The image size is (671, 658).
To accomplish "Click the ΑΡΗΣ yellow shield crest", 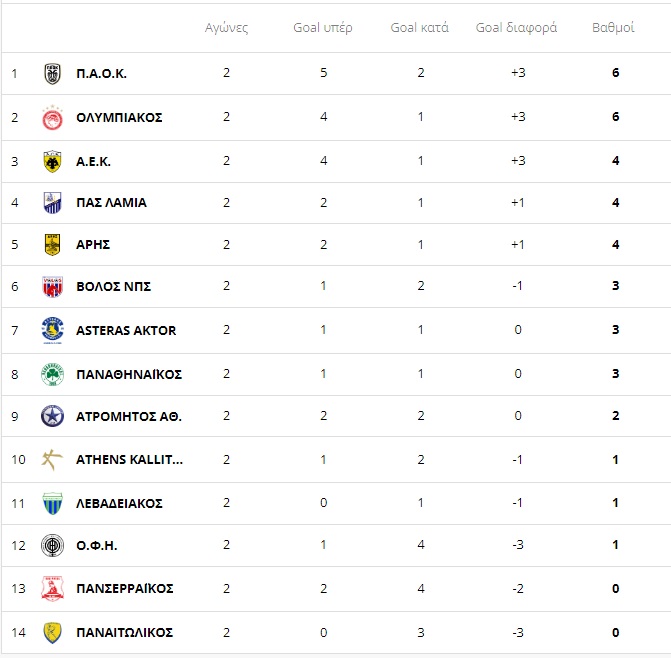I will click(52, 245).
